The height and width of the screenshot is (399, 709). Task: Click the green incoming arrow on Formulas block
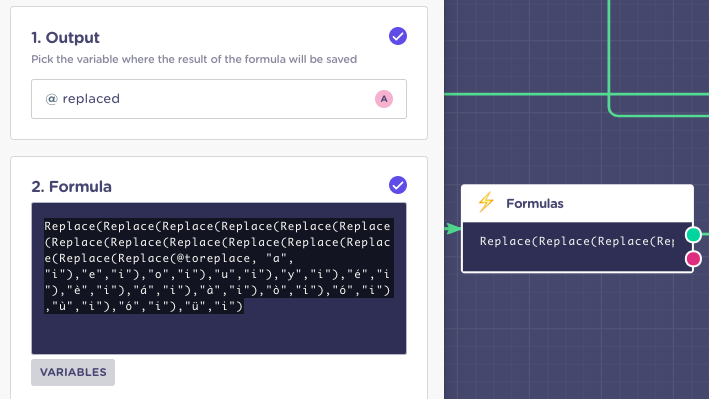point(453,228)
